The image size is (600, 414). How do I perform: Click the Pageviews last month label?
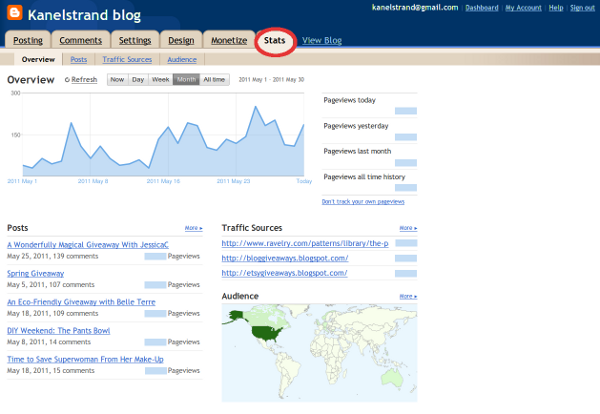[357, 152]
